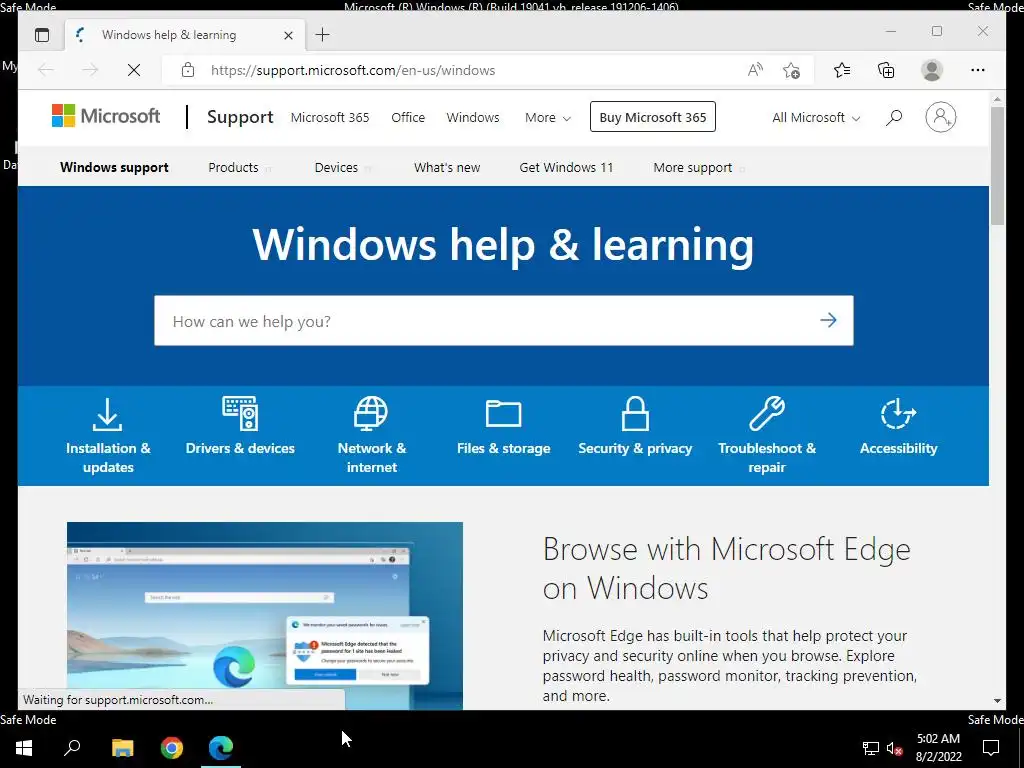
Task: Open site search magnifier icon
Action: tap(894, 118)
